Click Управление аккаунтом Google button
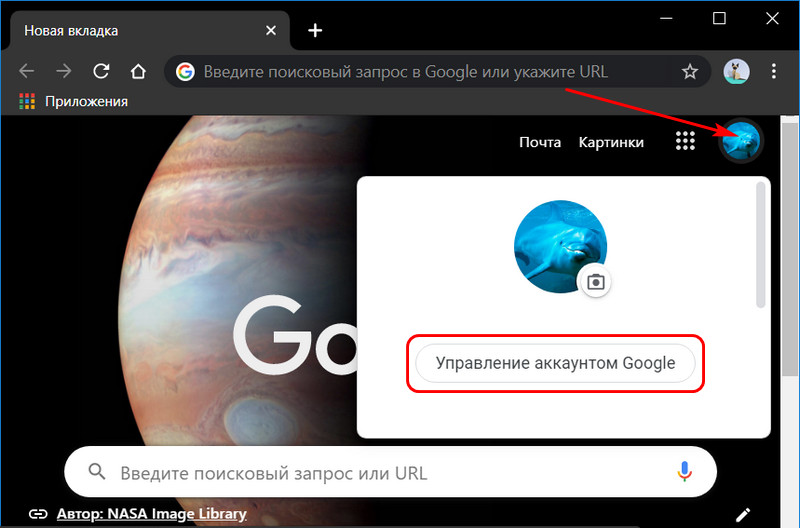Viewport: 800px width, 528px height. pos(555,363)
